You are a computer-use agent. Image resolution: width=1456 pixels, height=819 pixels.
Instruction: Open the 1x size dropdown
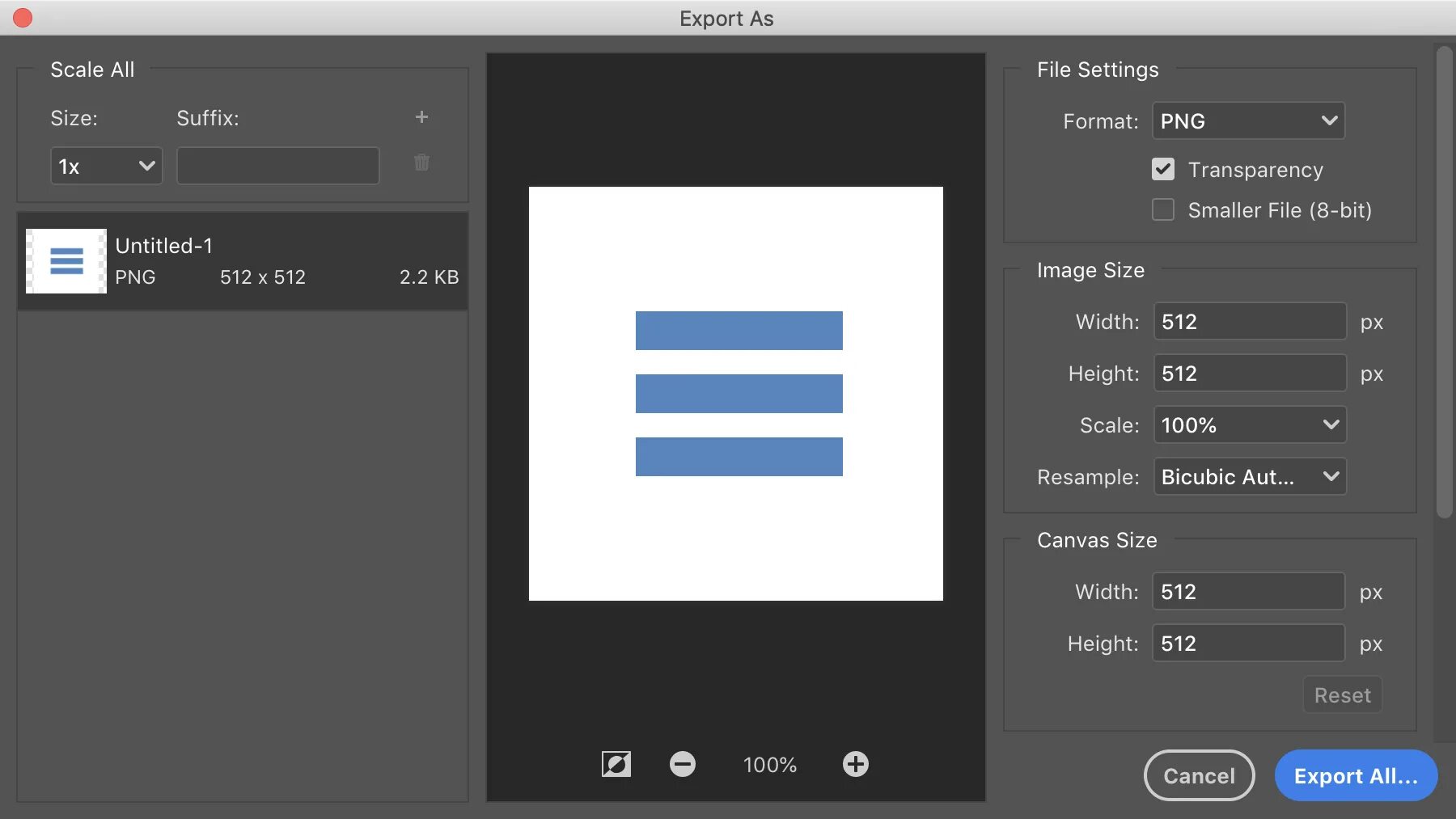tap(107, 166)
